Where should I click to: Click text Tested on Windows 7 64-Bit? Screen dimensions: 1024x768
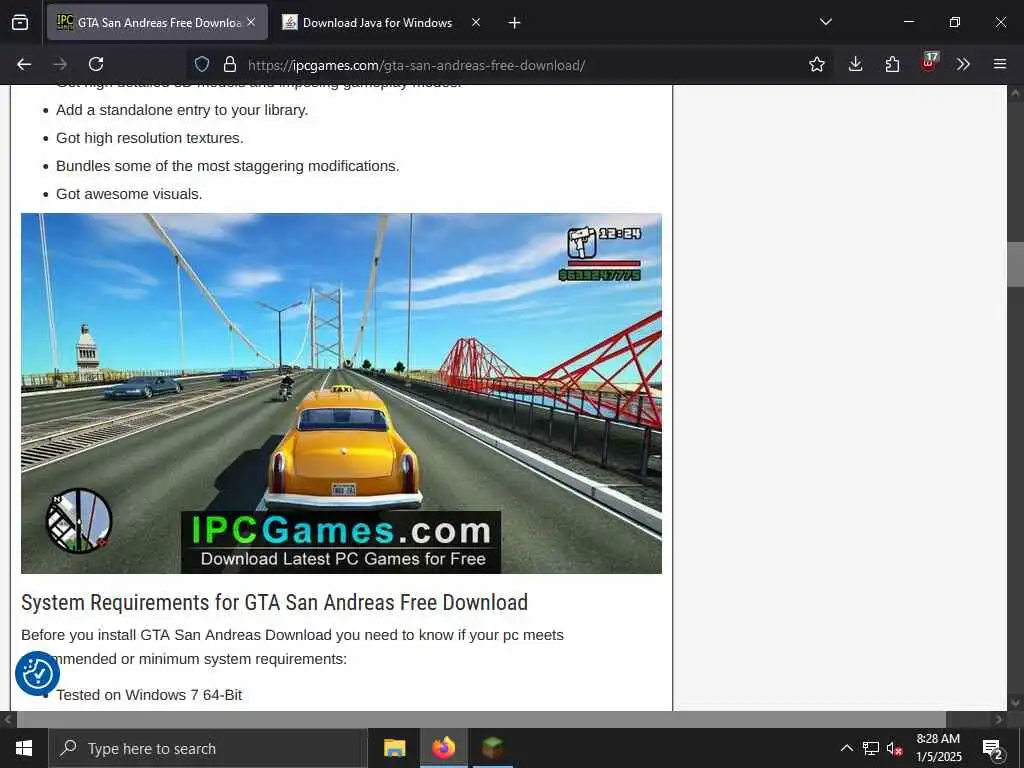click(149, 695)
